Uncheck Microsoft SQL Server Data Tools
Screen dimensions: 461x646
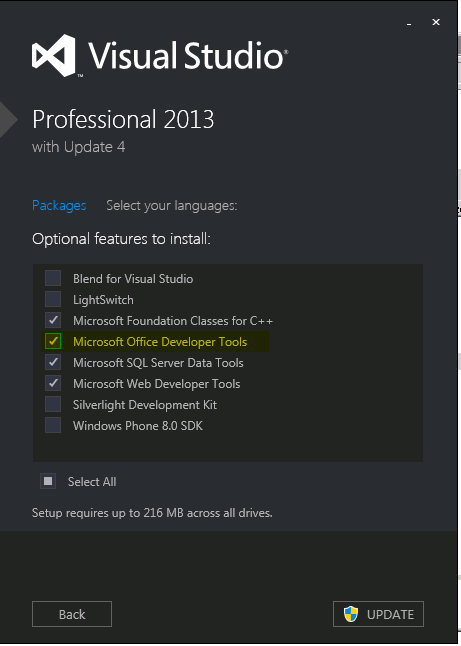53,362
